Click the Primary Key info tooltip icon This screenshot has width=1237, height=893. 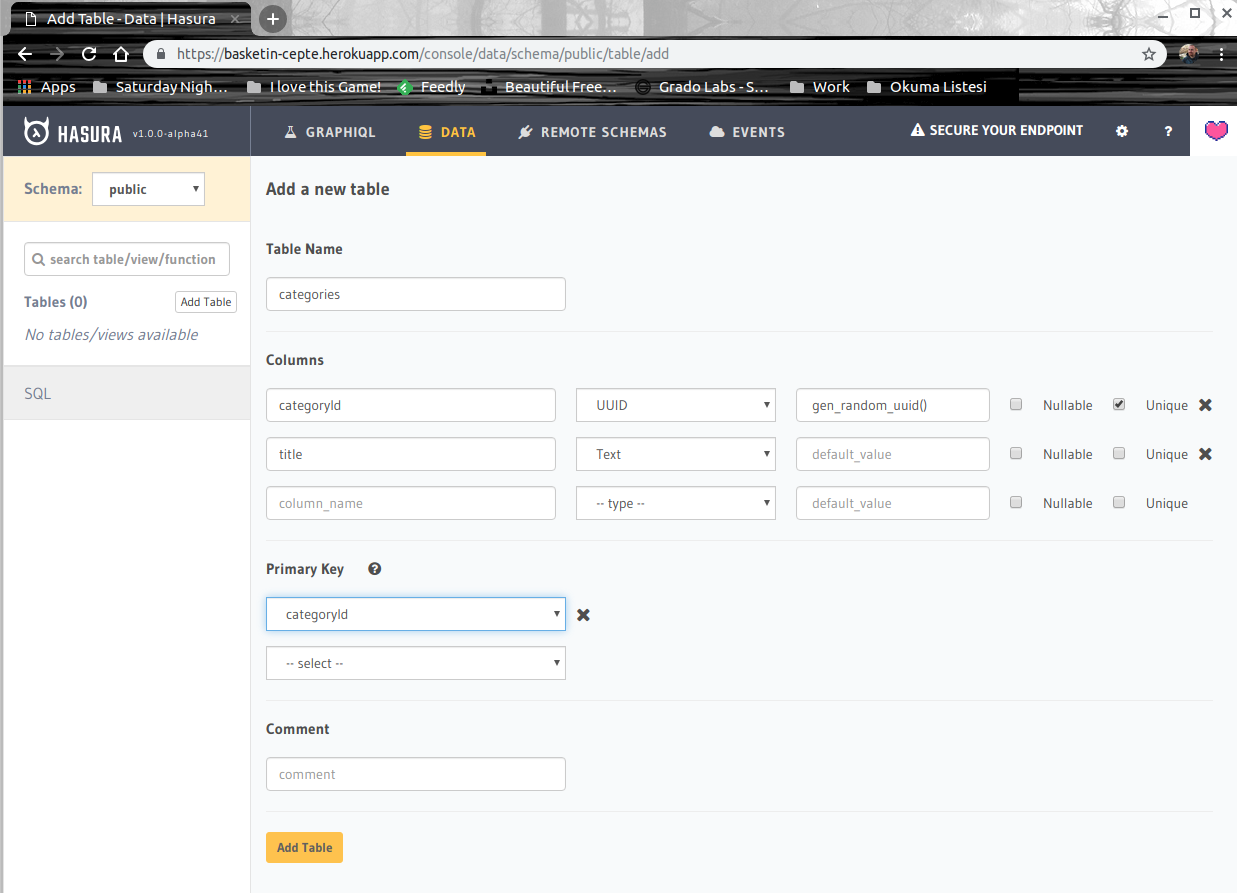coord(375,569)
